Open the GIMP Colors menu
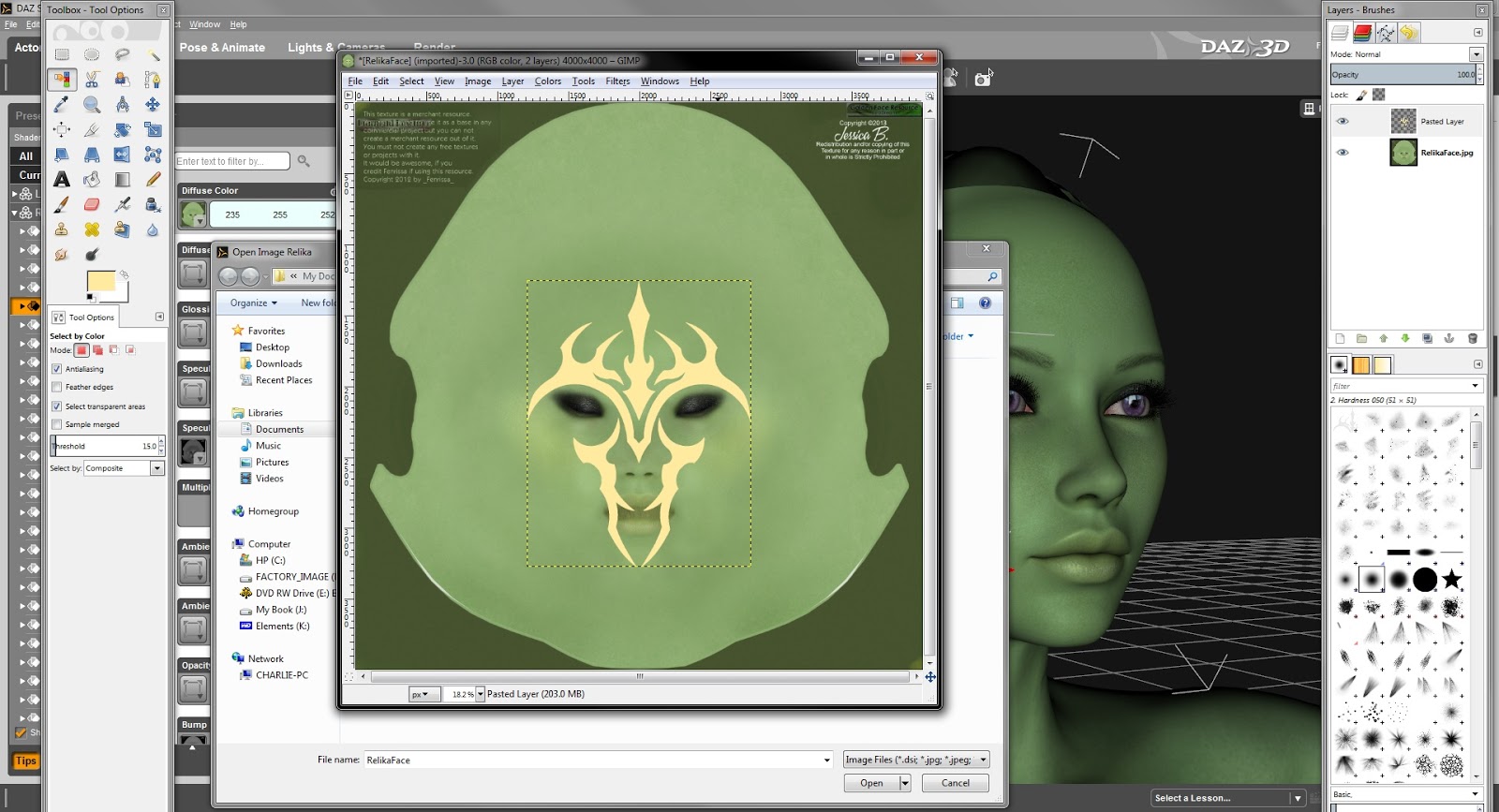The width and height of the screenshot is (1499, 812). point(548,81)
